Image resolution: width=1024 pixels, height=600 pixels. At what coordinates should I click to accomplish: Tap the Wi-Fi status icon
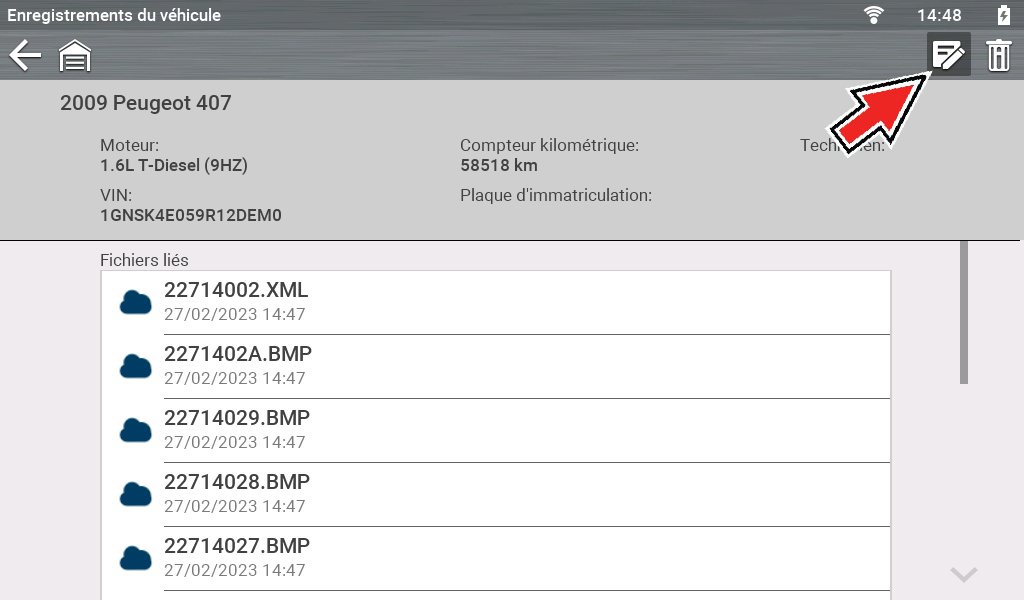tap(875, 15)
